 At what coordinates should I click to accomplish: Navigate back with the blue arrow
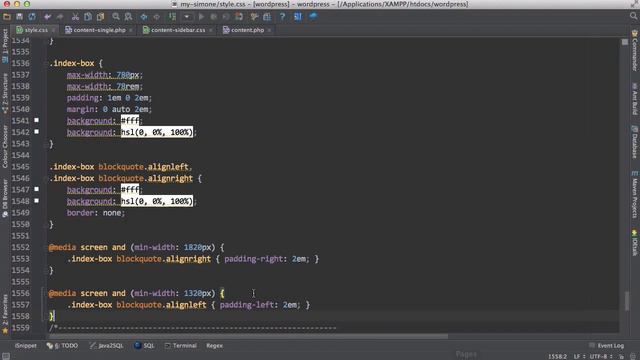[144, 17]
